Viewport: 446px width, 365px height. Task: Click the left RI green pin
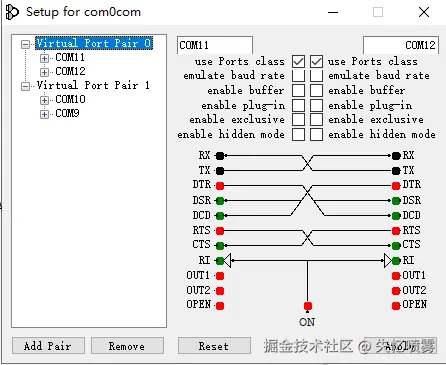(x=220, y=261)
